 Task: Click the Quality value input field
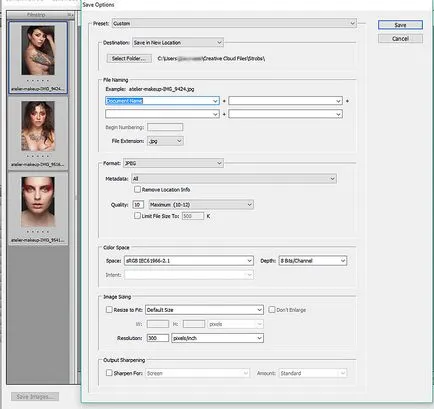pos(138,205)
